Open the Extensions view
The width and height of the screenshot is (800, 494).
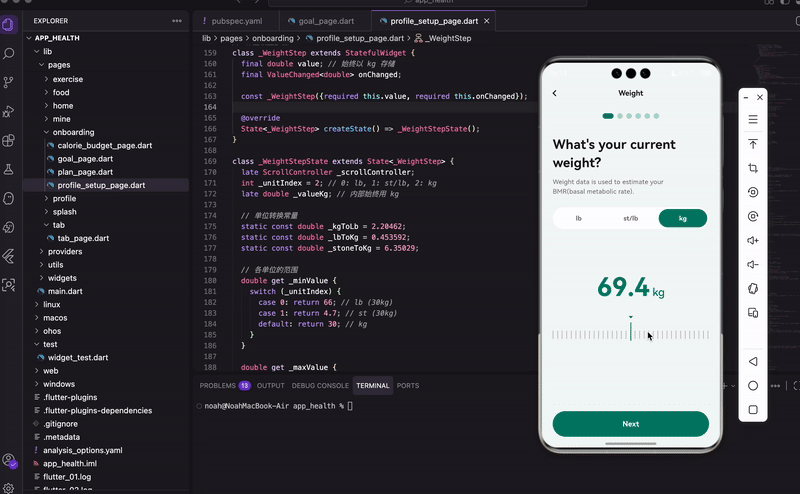coord(9,140)
